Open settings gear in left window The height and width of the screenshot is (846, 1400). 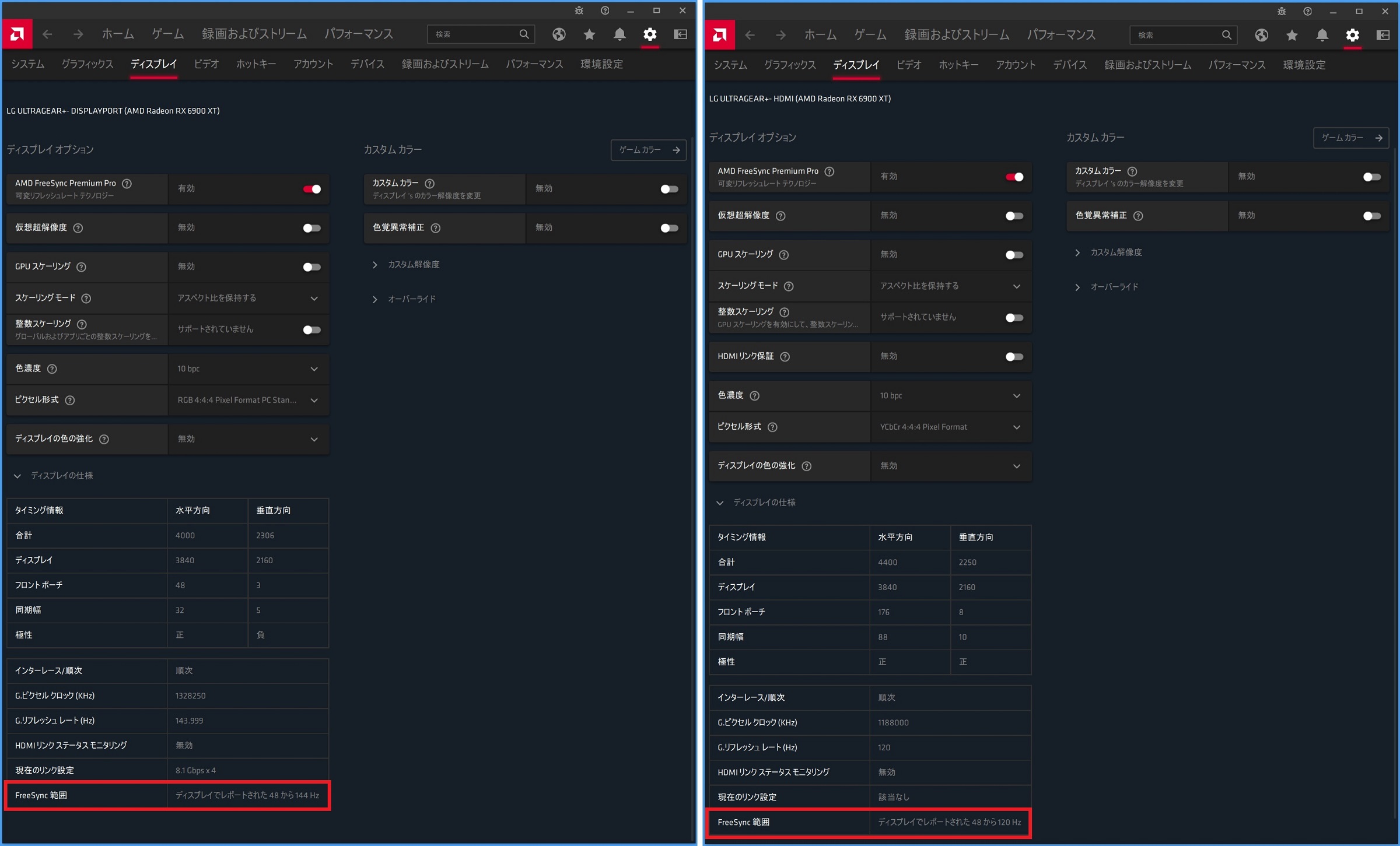coord(650,34)
